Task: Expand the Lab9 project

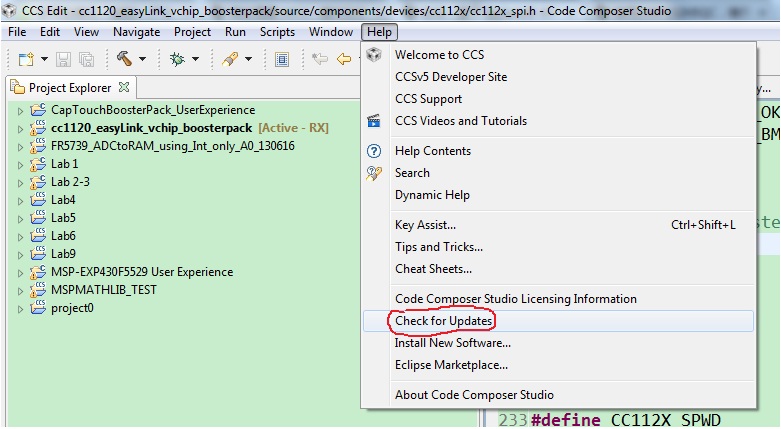Action: [x=20, y=255]
